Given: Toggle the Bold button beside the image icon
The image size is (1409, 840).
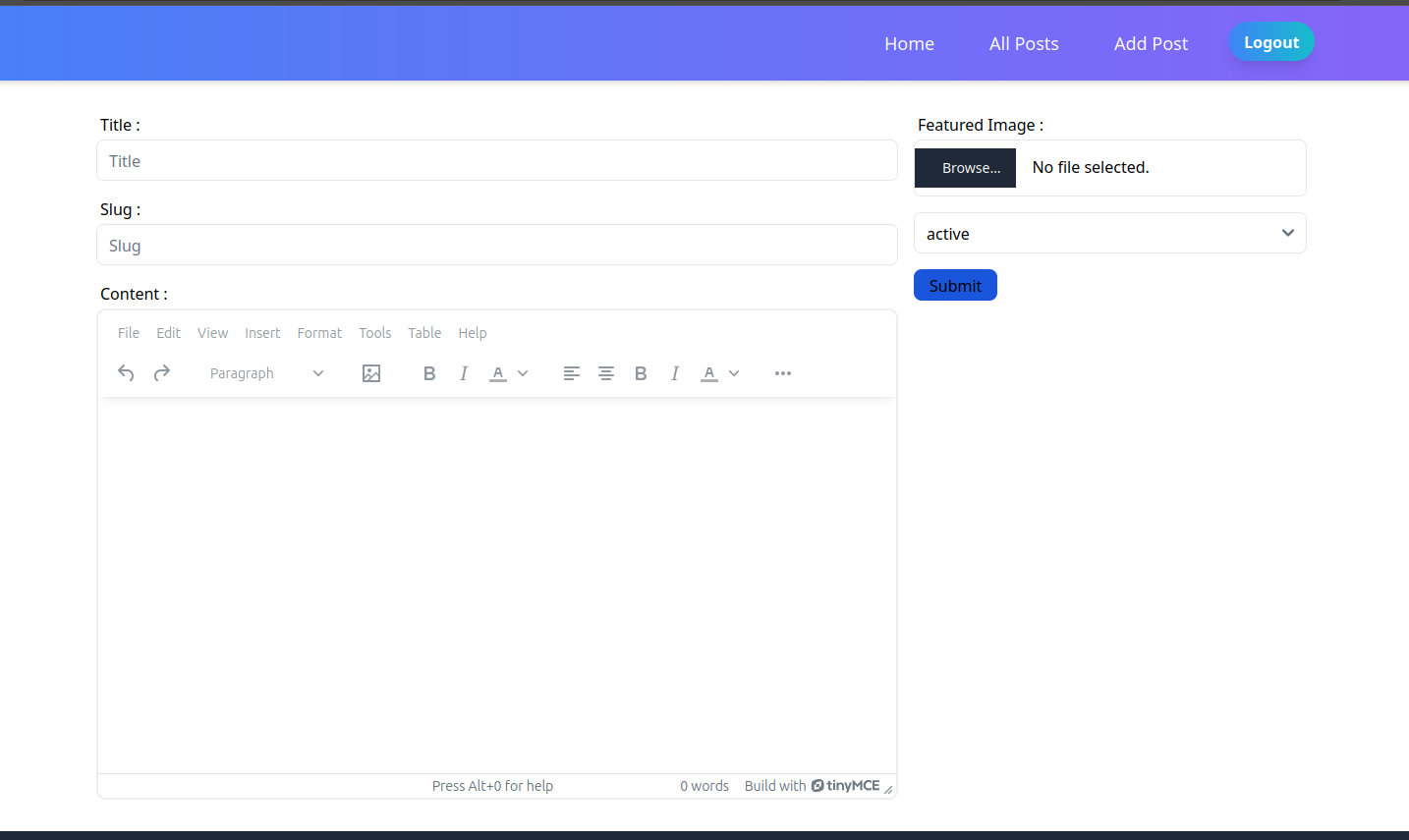Looking at the screenshot, I should (x=429, y=373).
